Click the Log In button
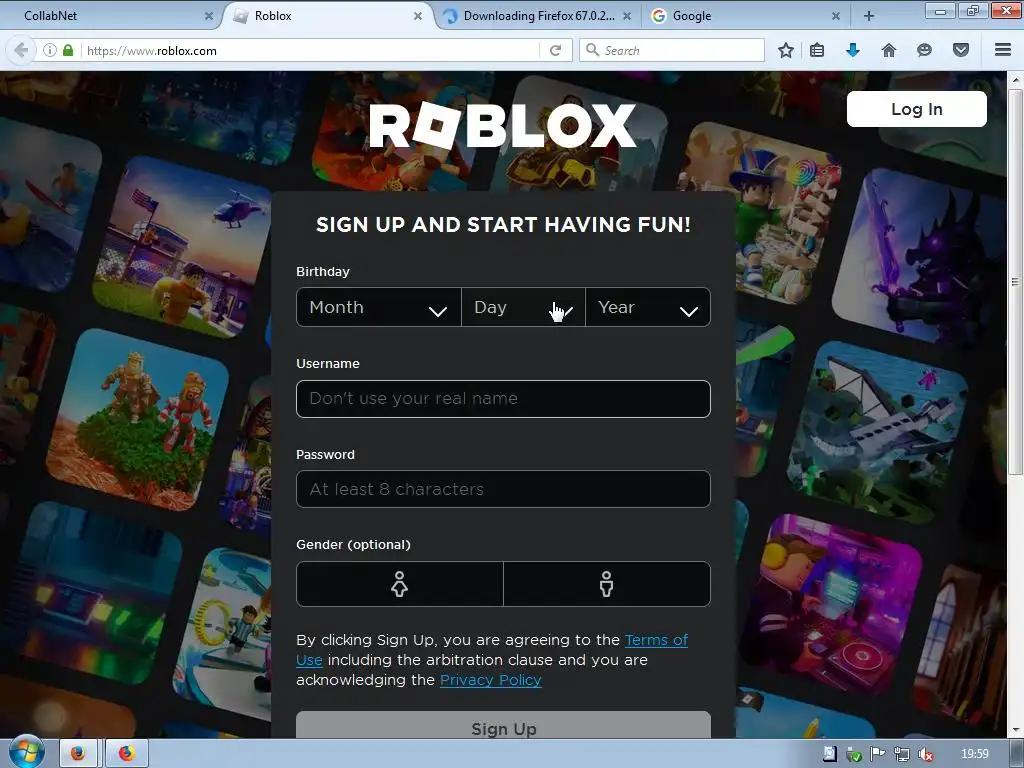Viewport: 1024px width, 768px height. point(916,109)
